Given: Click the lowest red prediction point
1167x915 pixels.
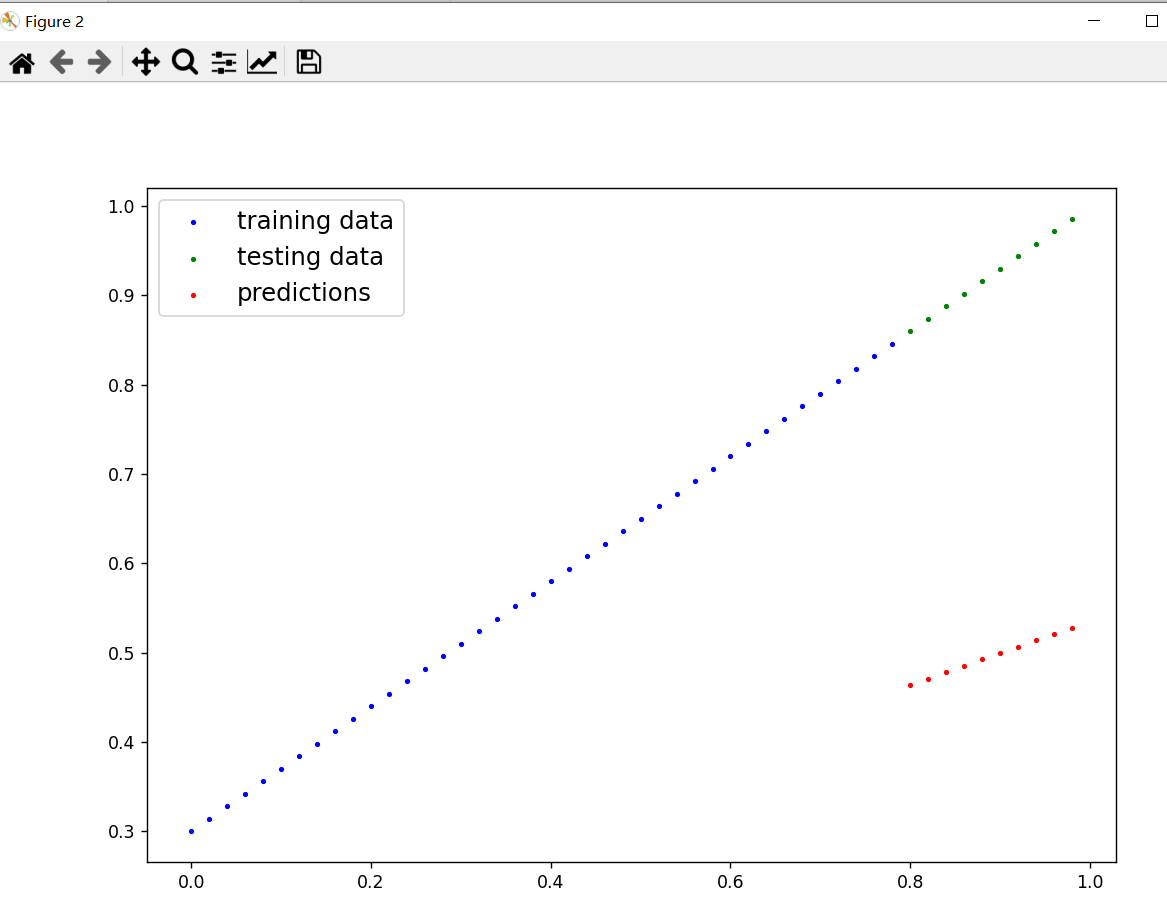Looking at the screenshot, I should 910,686.
